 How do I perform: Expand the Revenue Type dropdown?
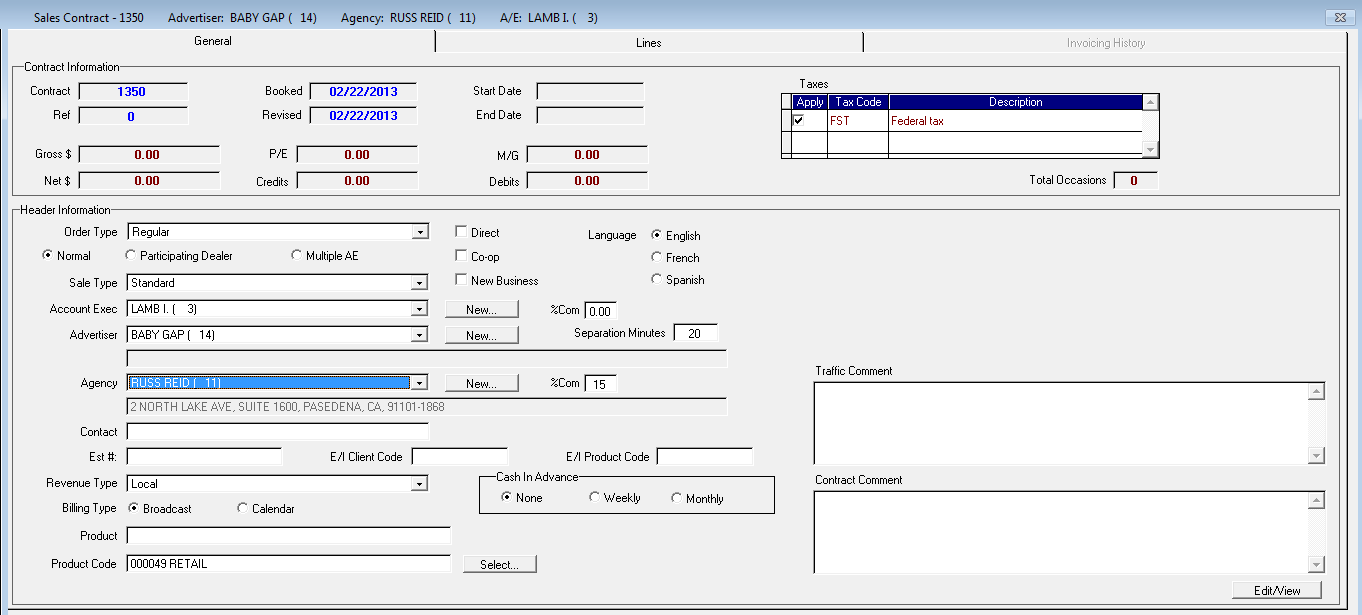point(420,484)
